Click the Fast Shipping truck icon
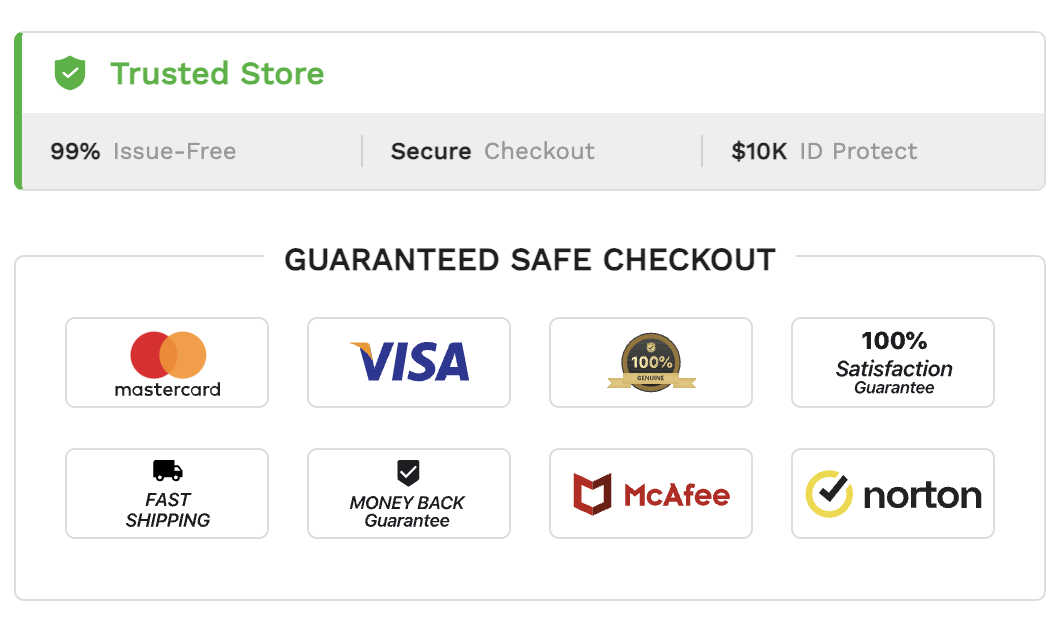Image resolution: width=1064 pixels, height=618 pixels. (x=168, y=470)
